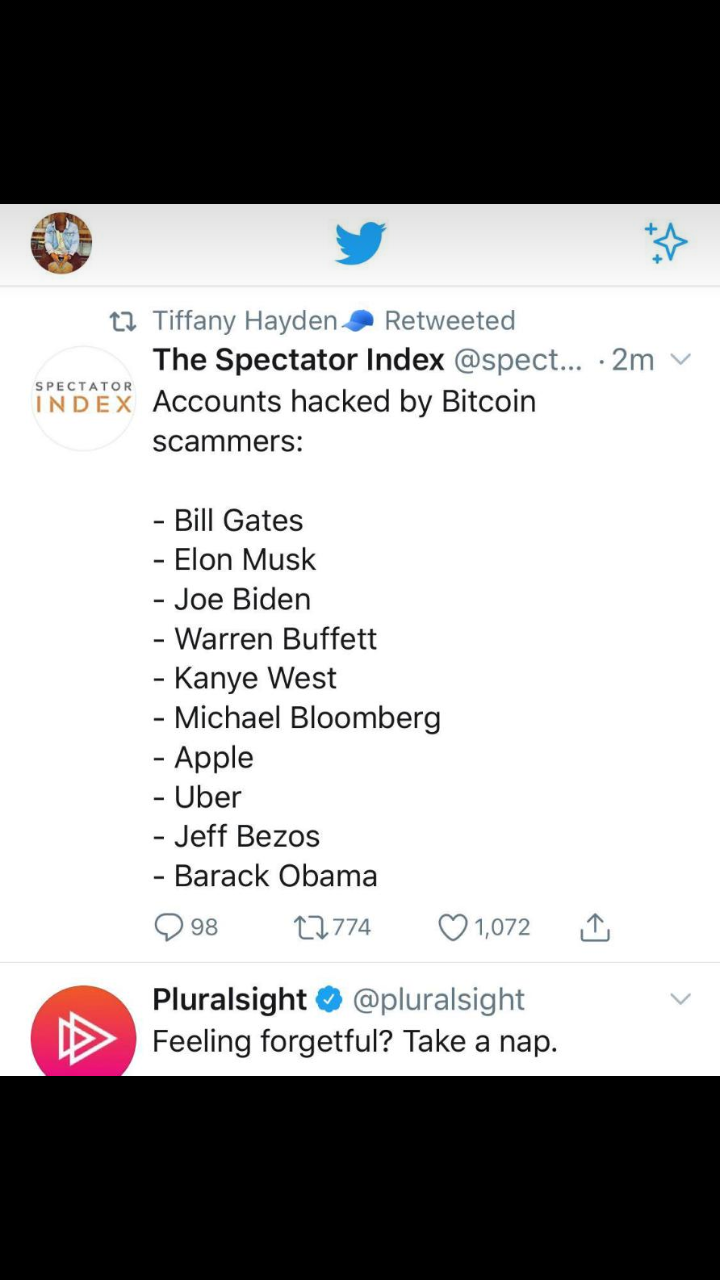Screen dimensions: 720x1280
Task: Click Pluralsight's blue verified badge
Action: 329,999
